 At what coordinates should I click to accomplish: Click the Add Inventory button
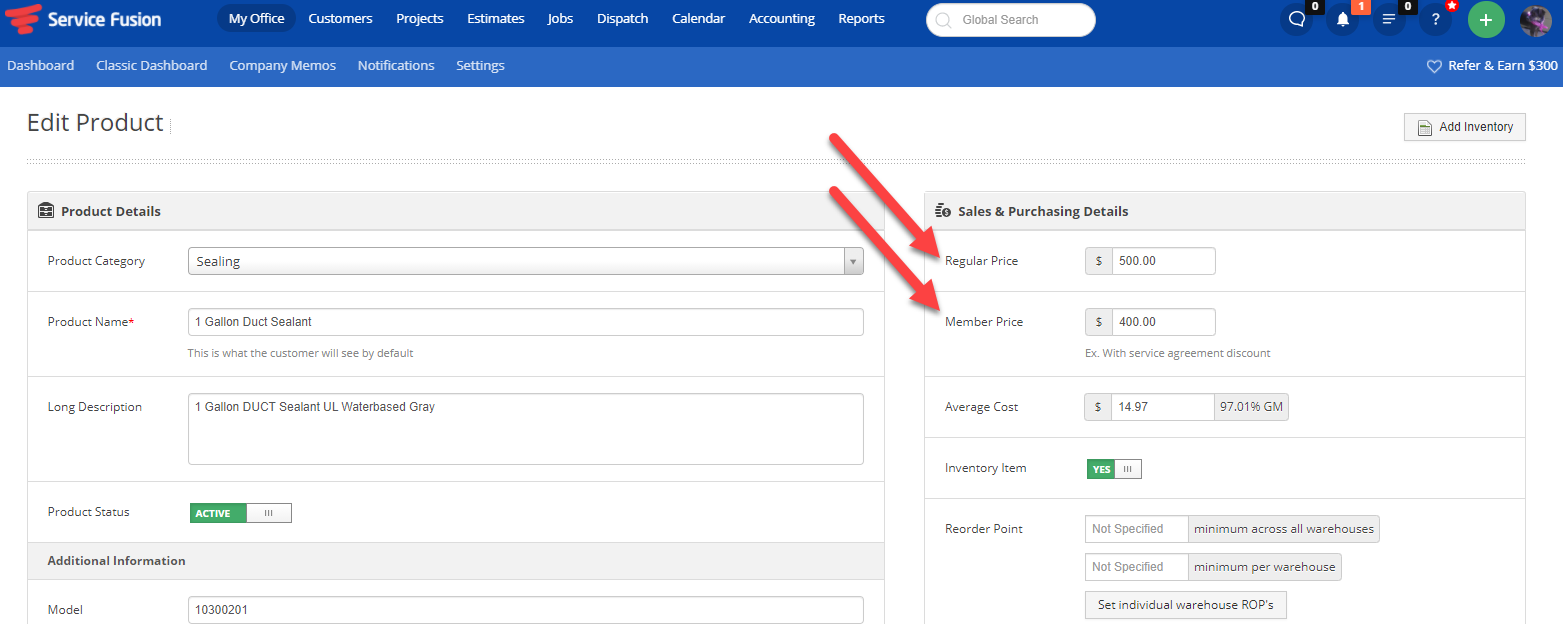click(x=1464, y=127)
